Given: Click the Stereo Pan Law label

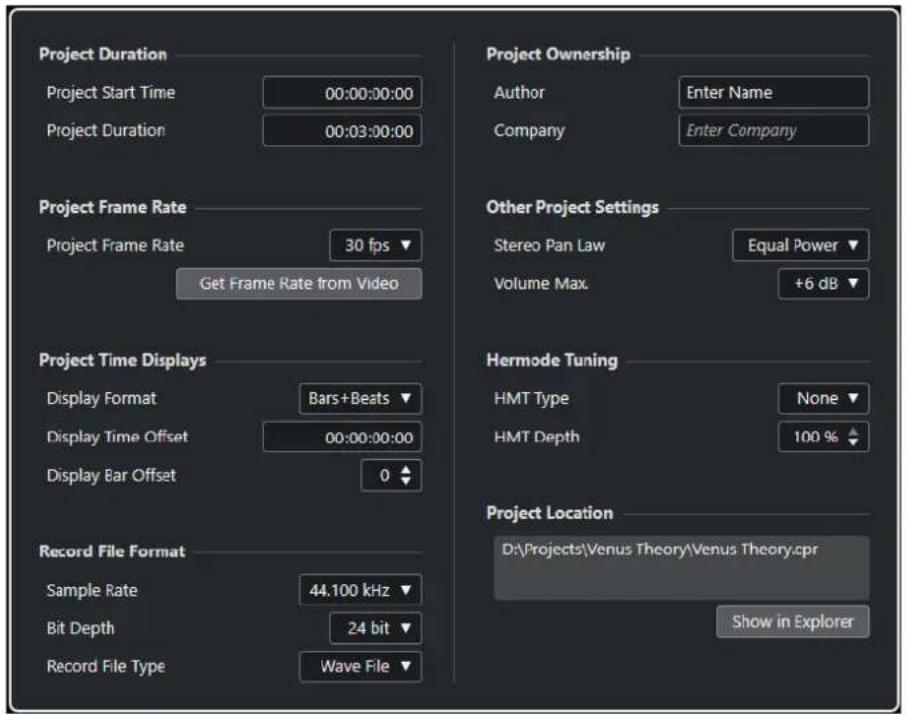Looking at the screenshot, I should click(549, 246).
